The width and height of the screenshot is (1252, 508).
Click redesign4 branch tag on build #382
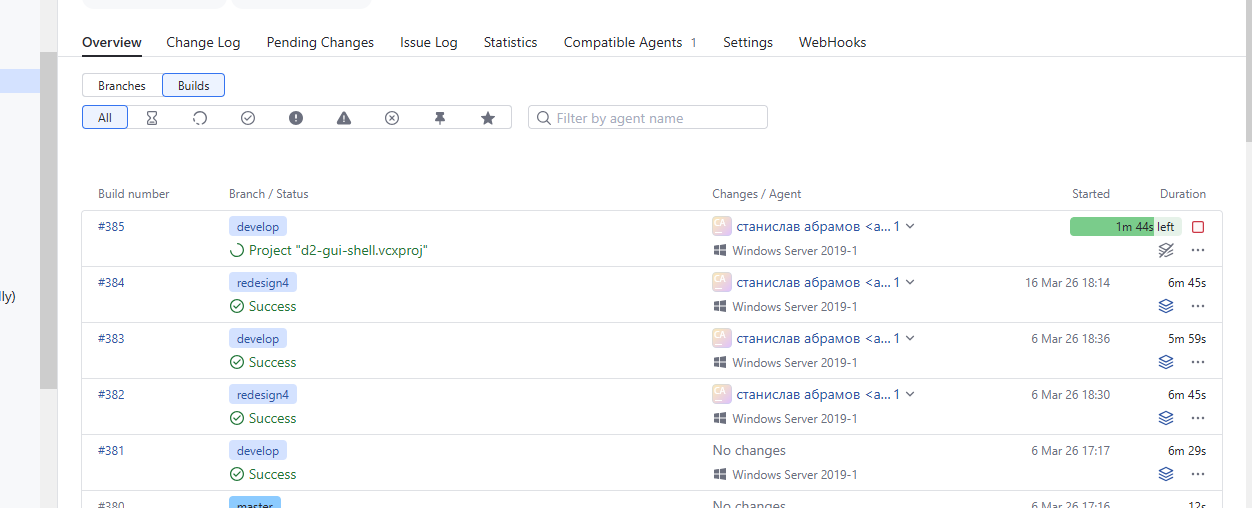click(x=263, y=394)
